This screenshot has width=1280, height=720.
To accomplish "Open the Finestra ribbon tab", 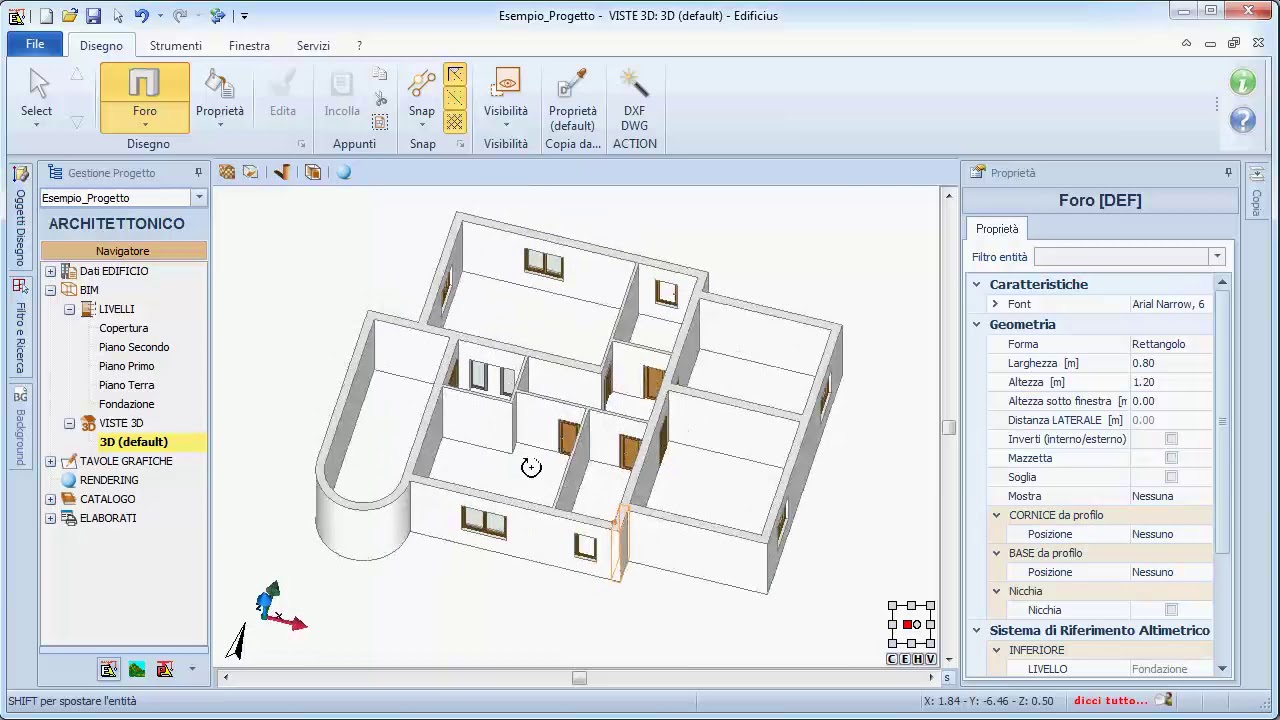I will click(249, 46).
